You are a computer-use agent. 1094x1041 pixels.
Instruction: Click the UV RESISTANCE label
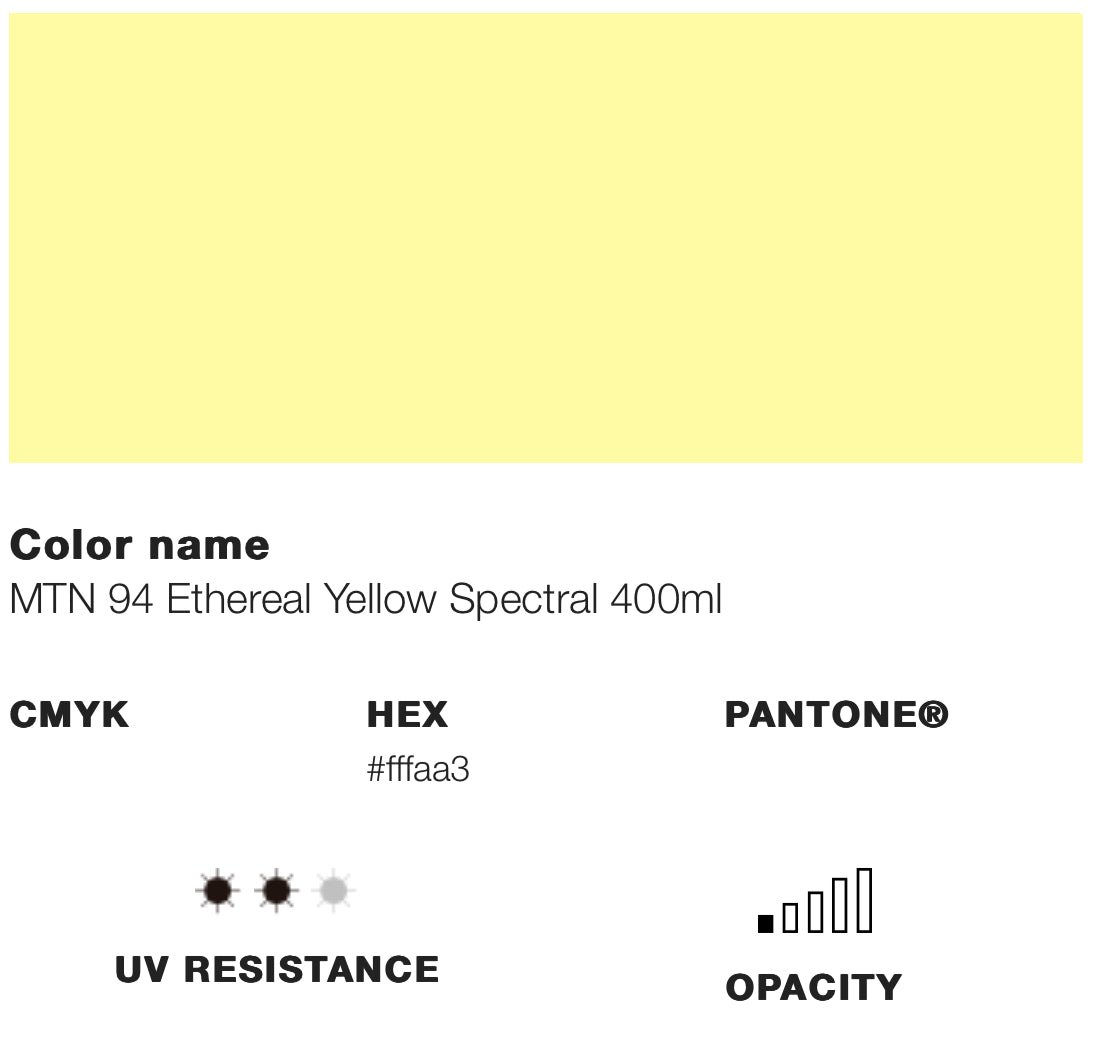tap(277, 969)
